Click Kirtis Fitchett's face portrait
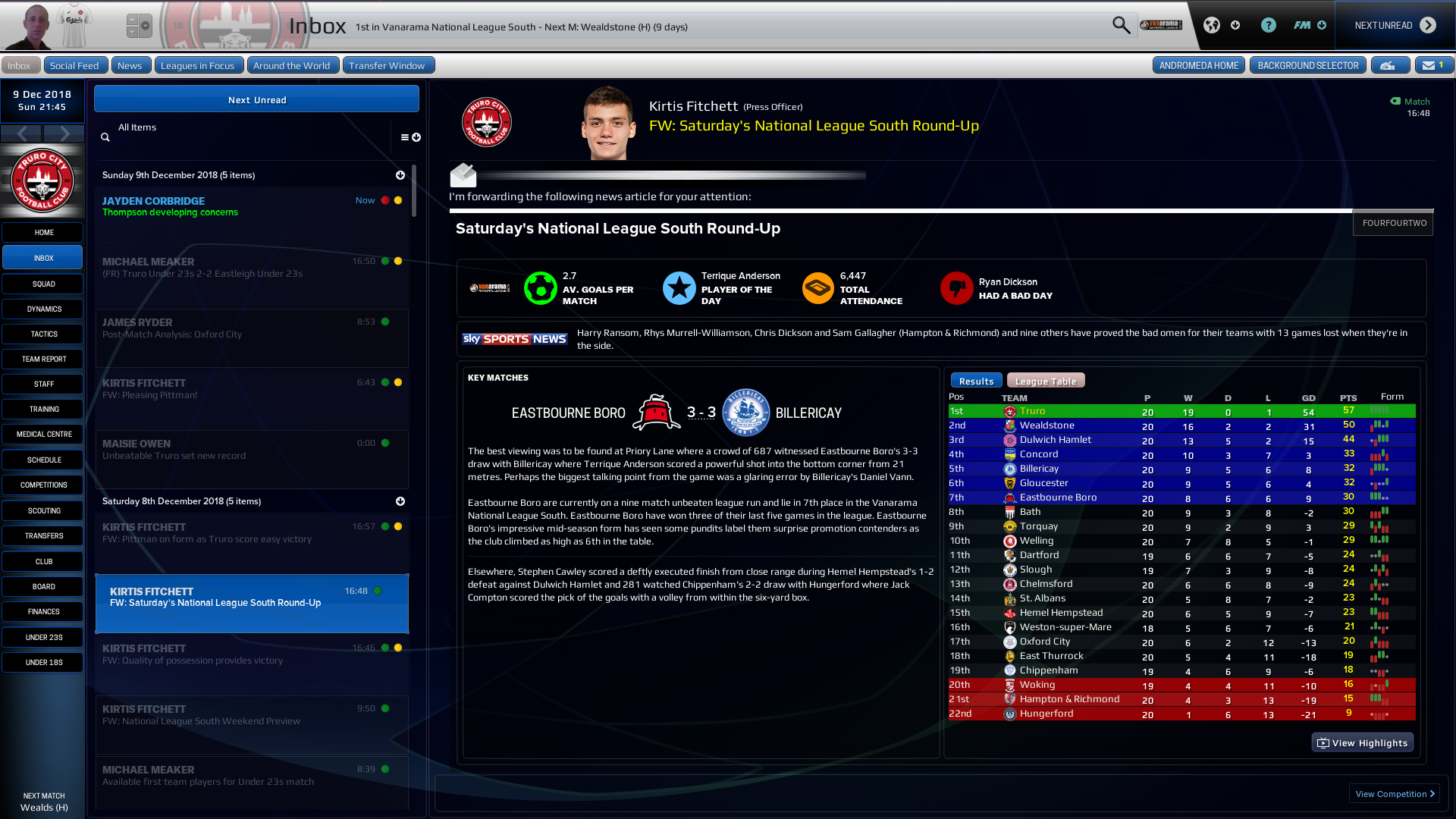The width and height of the screenshot is (1456, 819). (608, 122)
